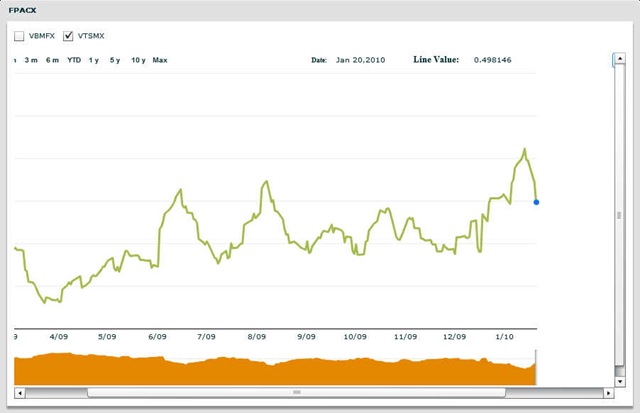The height and width of the screenshot is (413, 640).
Task: Enable the VBMFX comparison checkbox
Action: point(19,36)
